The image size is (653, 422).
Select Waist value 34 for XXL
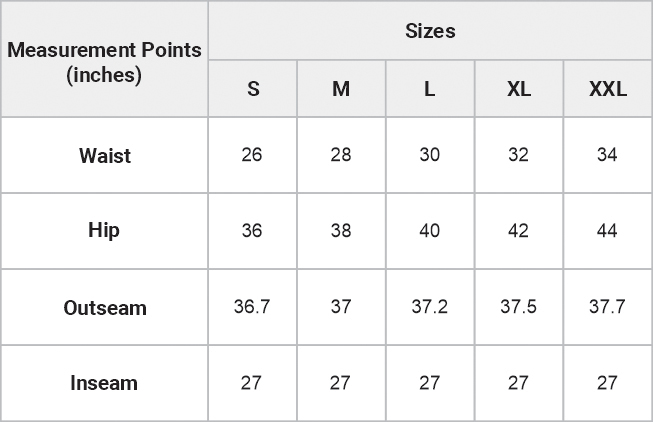(607, 155)
